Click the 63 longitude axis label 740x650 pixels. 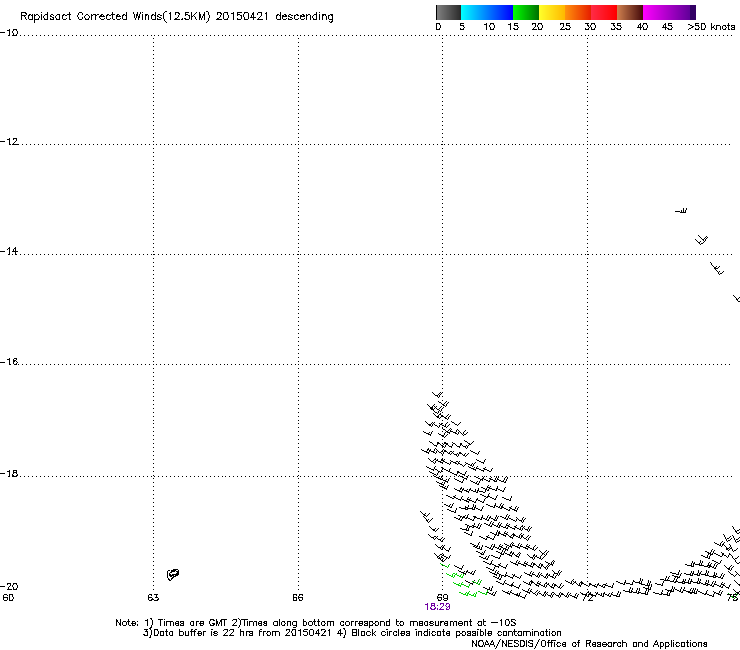click(153, 598)
